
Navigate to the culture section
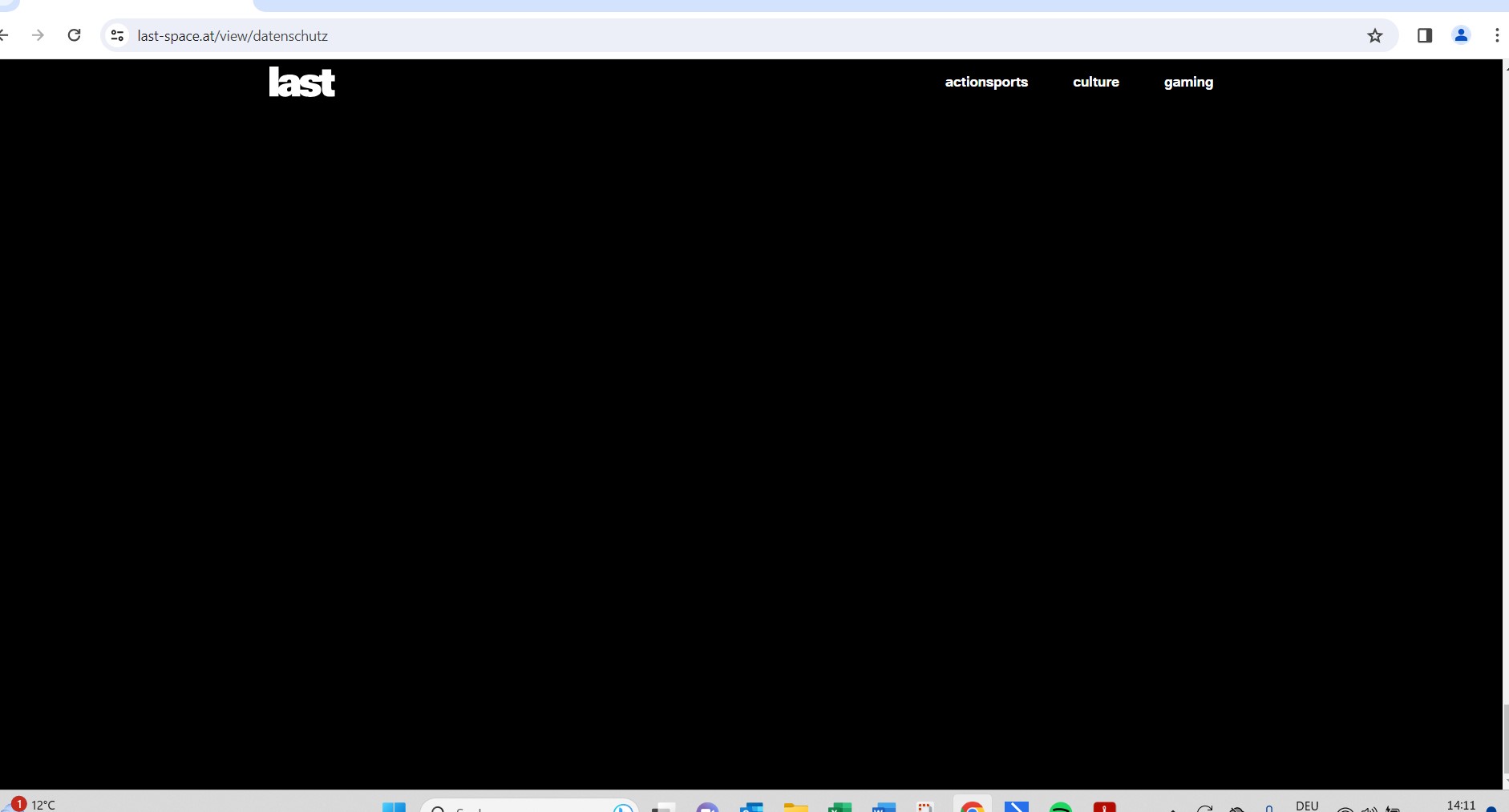(1095, 82)
